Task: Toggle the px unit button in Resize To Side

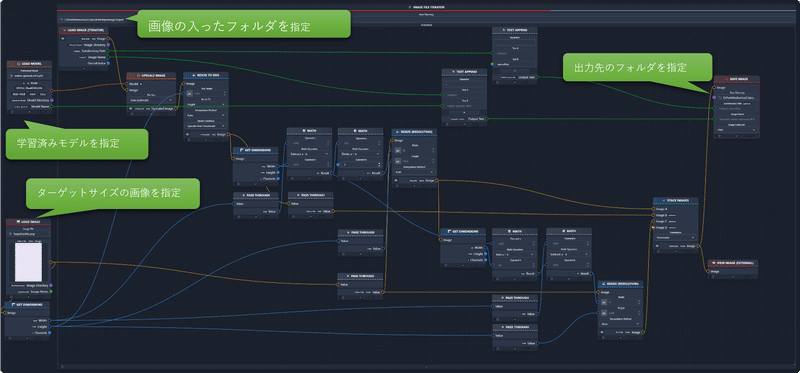Action: pos(189,94)
